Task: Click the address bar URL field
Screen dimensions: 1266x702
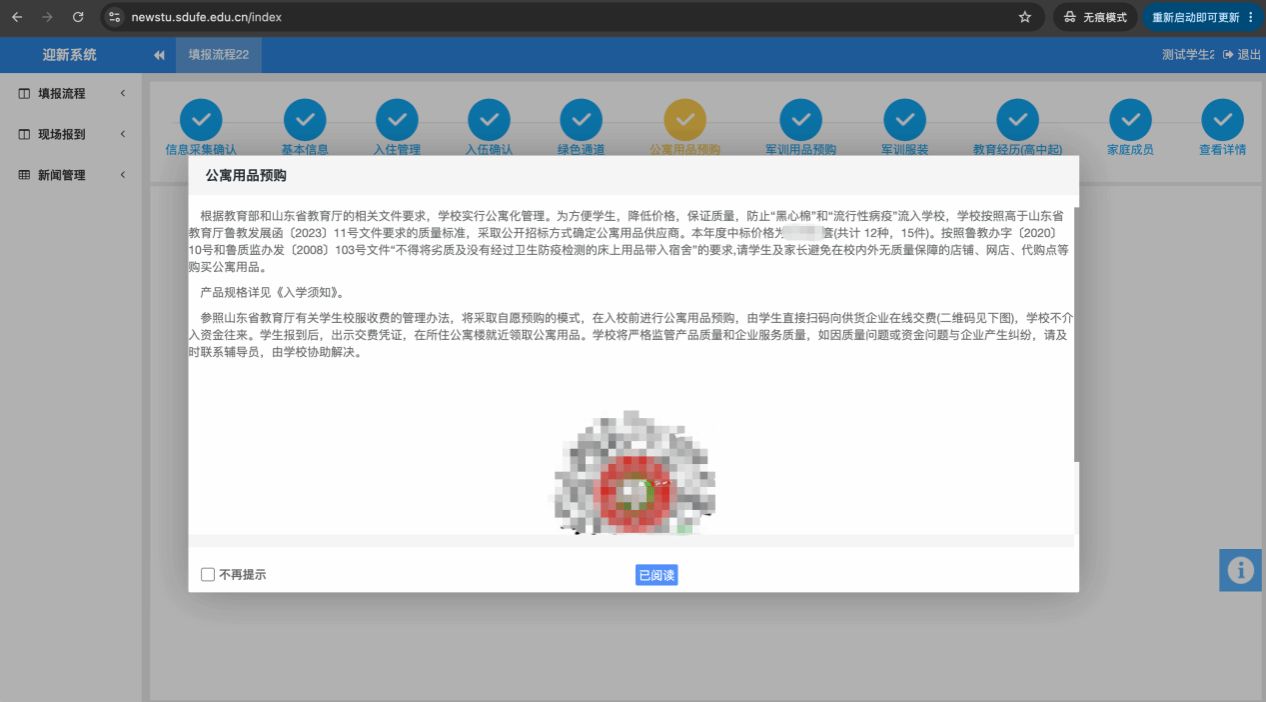Action: [570, 17]
